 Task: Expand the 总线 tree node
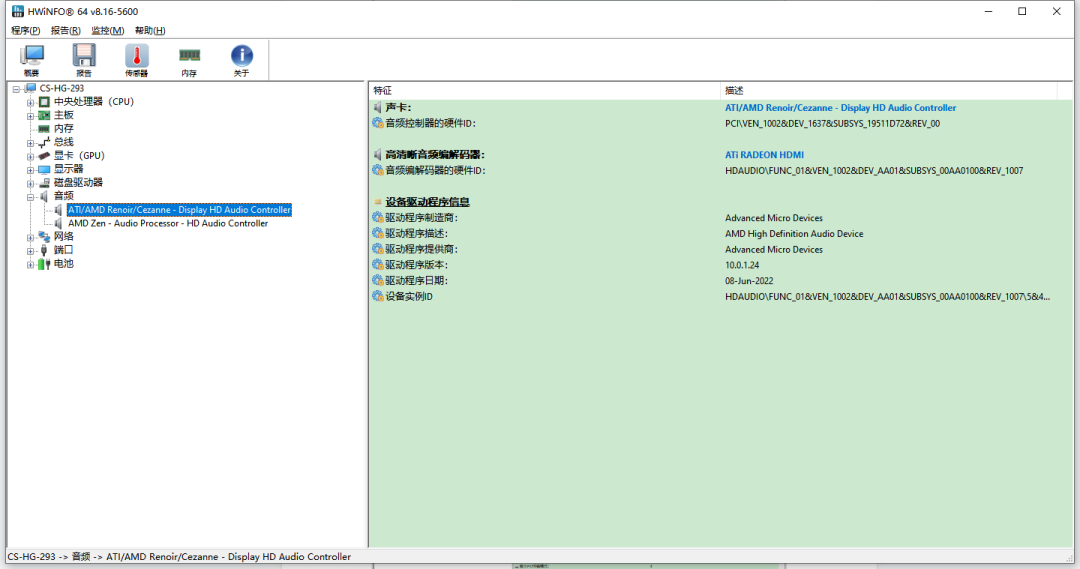tap(30, 143)
